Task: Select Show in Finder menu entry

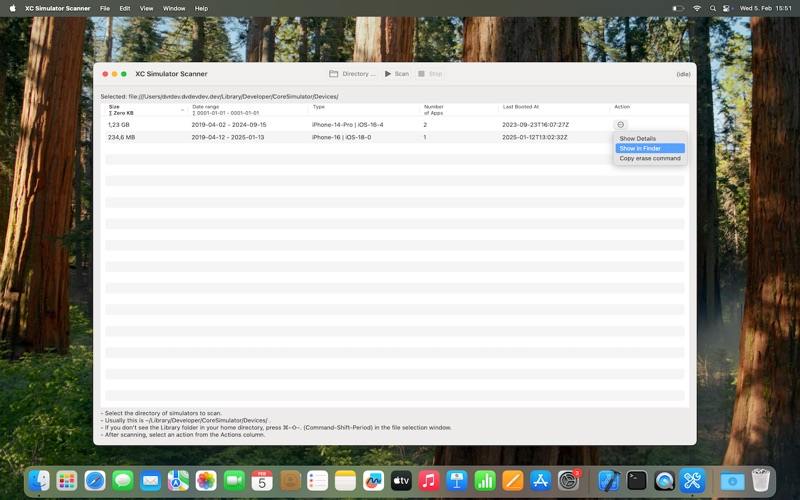Action: pos(650,148)
